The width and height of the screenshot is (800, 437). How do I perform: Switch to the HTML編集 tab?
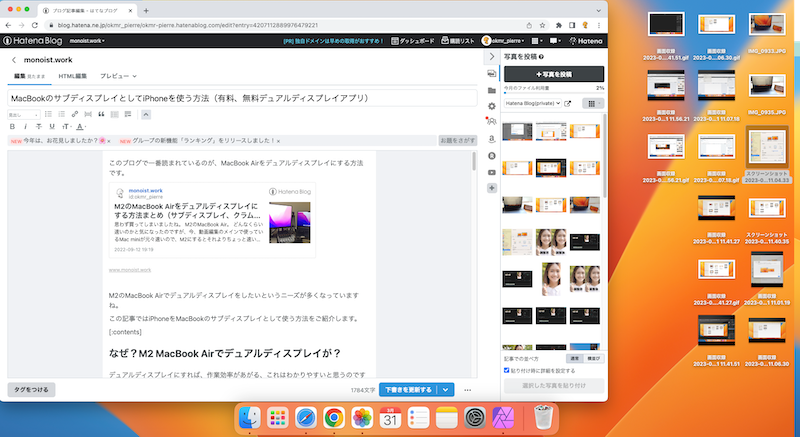pos(72,76)
